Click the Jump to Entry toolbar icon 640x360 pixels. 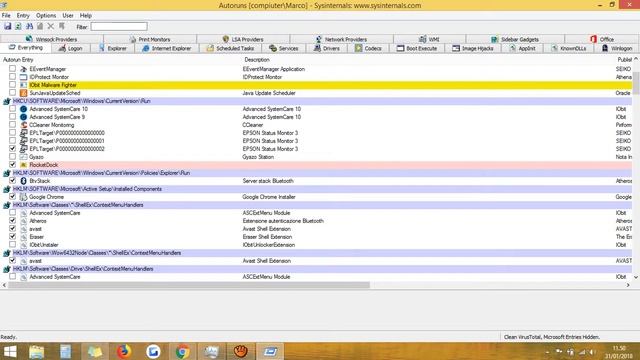click(62, 27)
